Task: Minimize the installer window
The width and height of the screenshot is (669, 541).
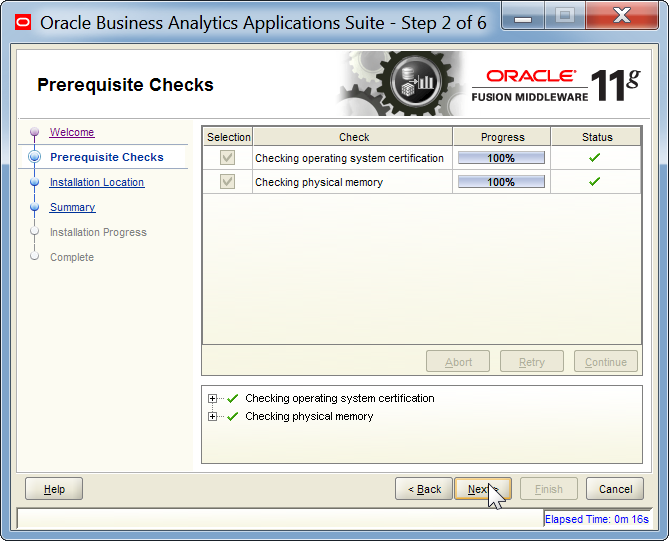Action: pos(523,17)
